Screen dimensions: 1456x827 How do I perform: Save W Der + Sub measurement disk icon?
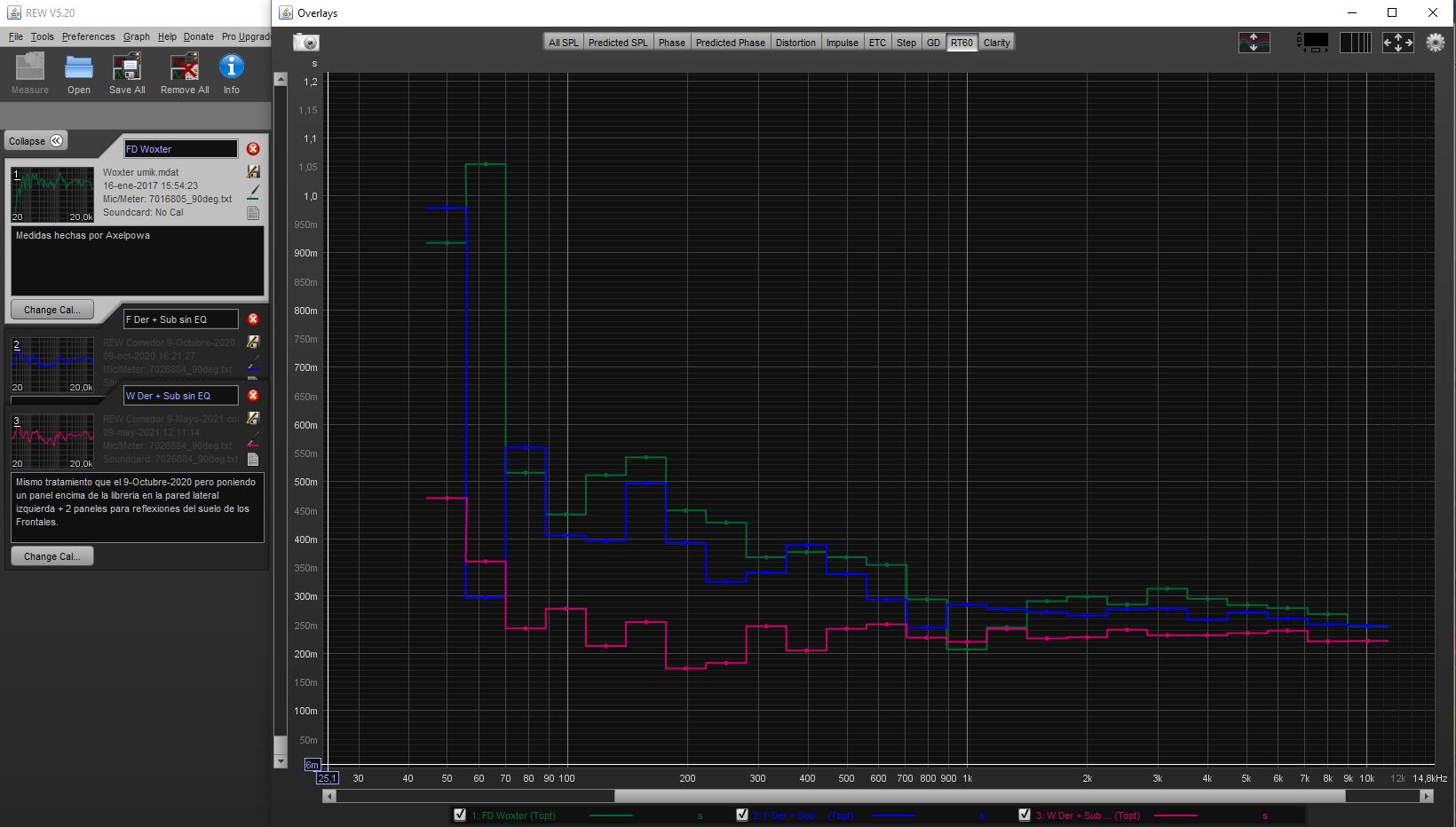click(253, 418)
